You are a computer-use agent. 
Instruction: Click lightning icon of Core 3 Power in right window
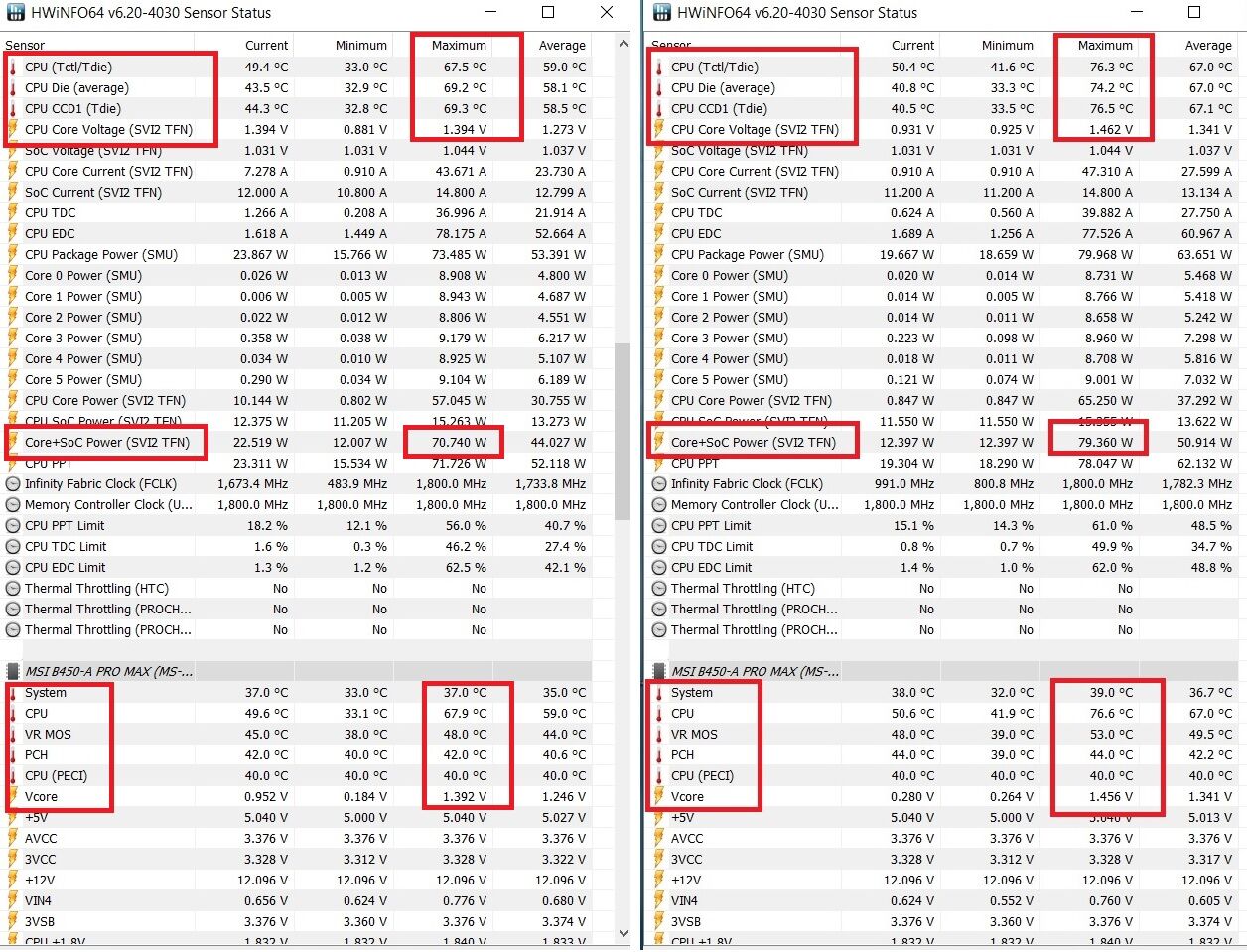659,339
